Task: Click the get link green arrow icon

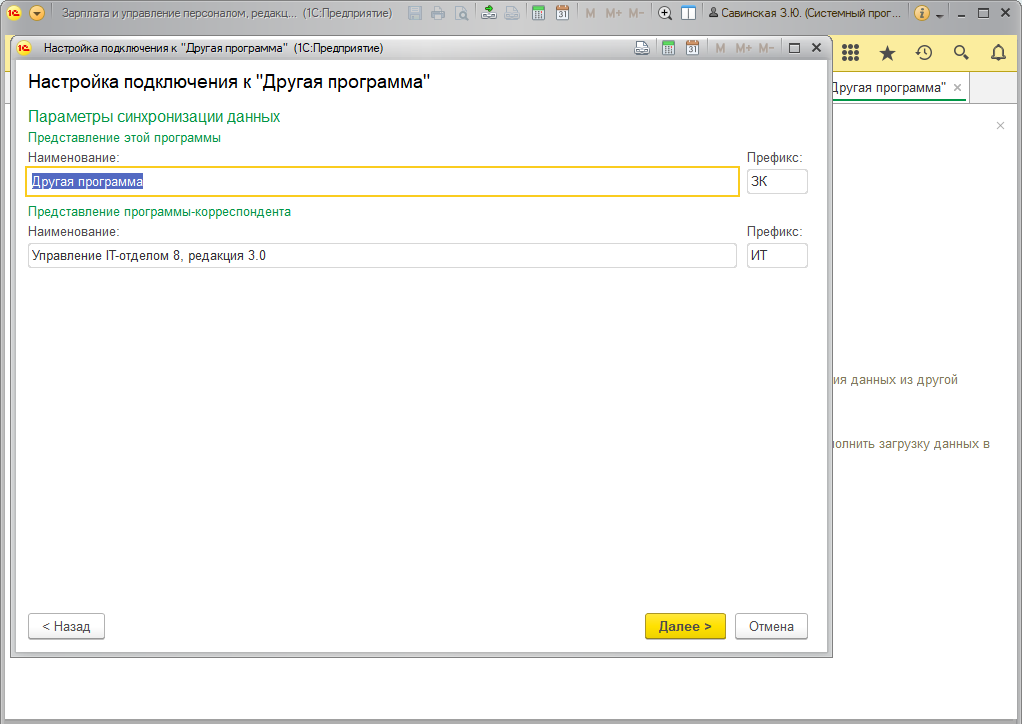Action: [x=488, y=14]
